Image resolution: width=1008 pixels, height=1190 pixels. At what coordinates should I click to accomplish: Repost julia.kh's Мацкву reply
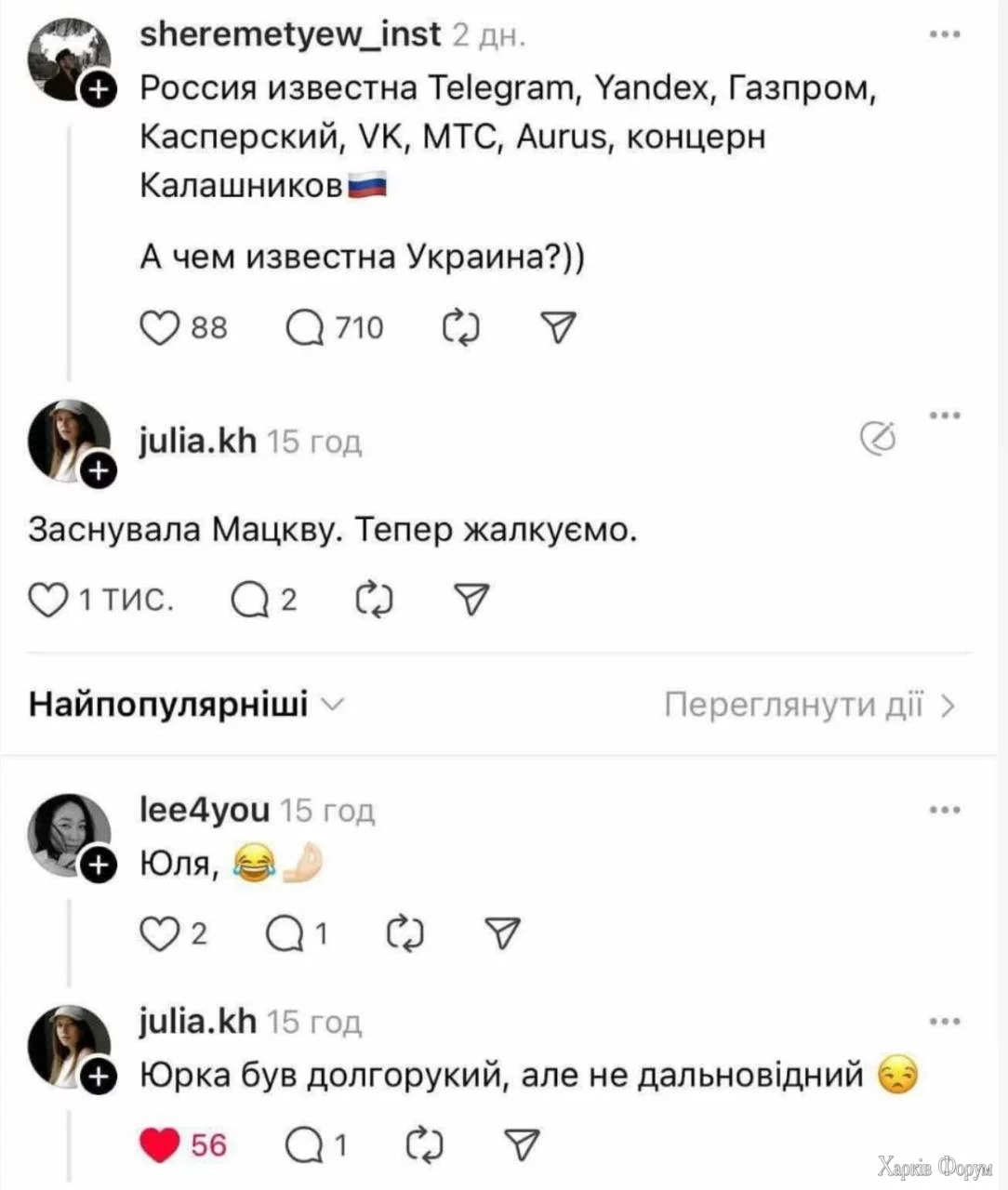pos(374,601)
